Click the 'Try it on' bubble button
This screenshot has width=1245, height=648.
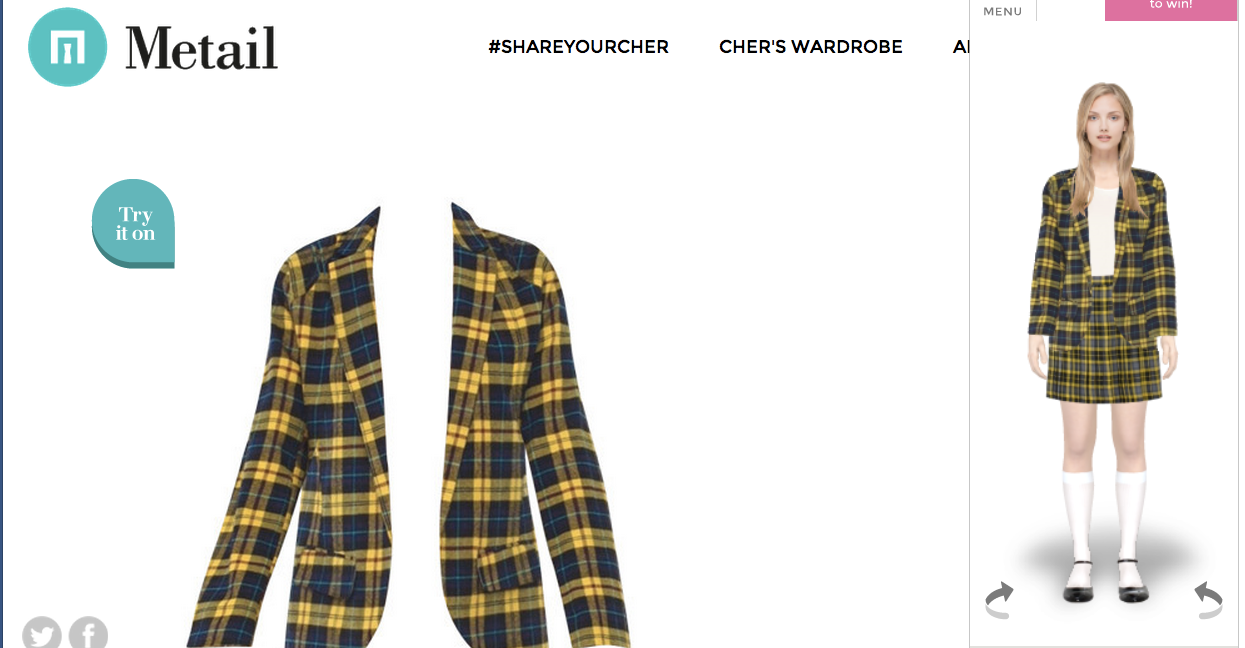pyautogui.click(x=134, y=224)
